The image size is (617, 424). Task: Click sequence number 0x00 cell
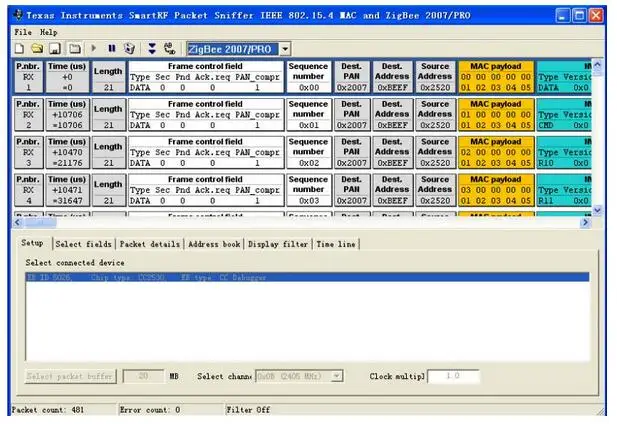click(x=309, y=77)
